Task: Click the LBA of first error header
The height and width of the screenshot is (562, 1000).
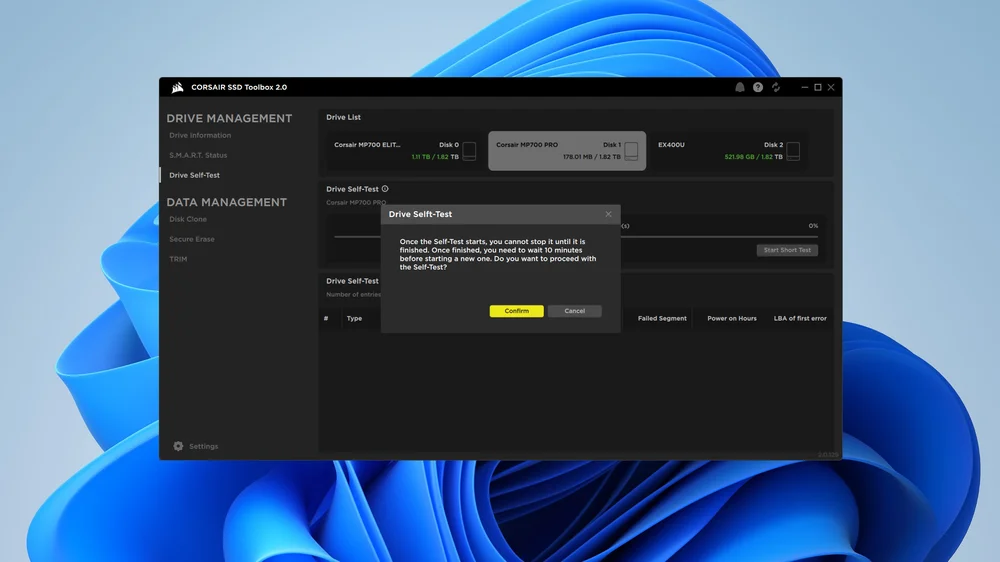Action: [x=800, y=318]
